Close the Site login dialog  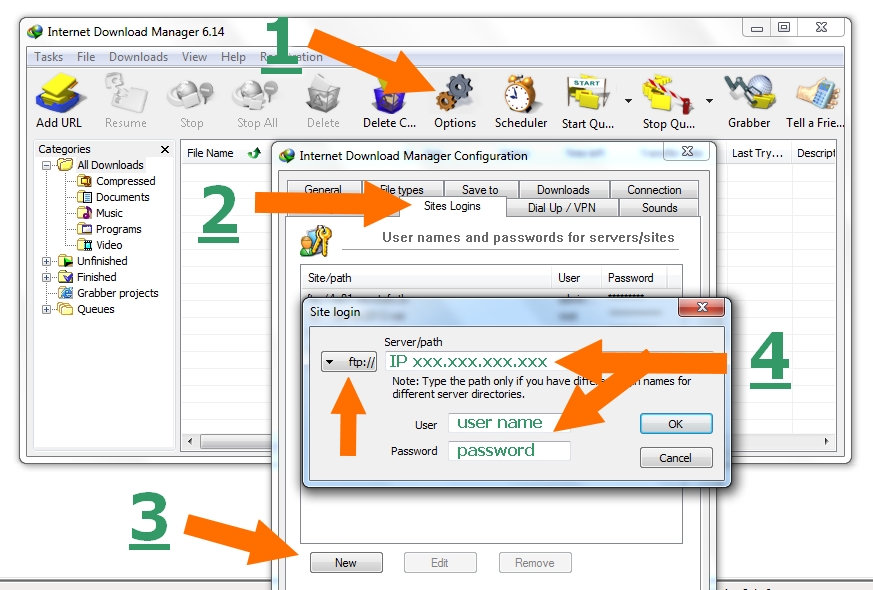(x=702, y=307)
